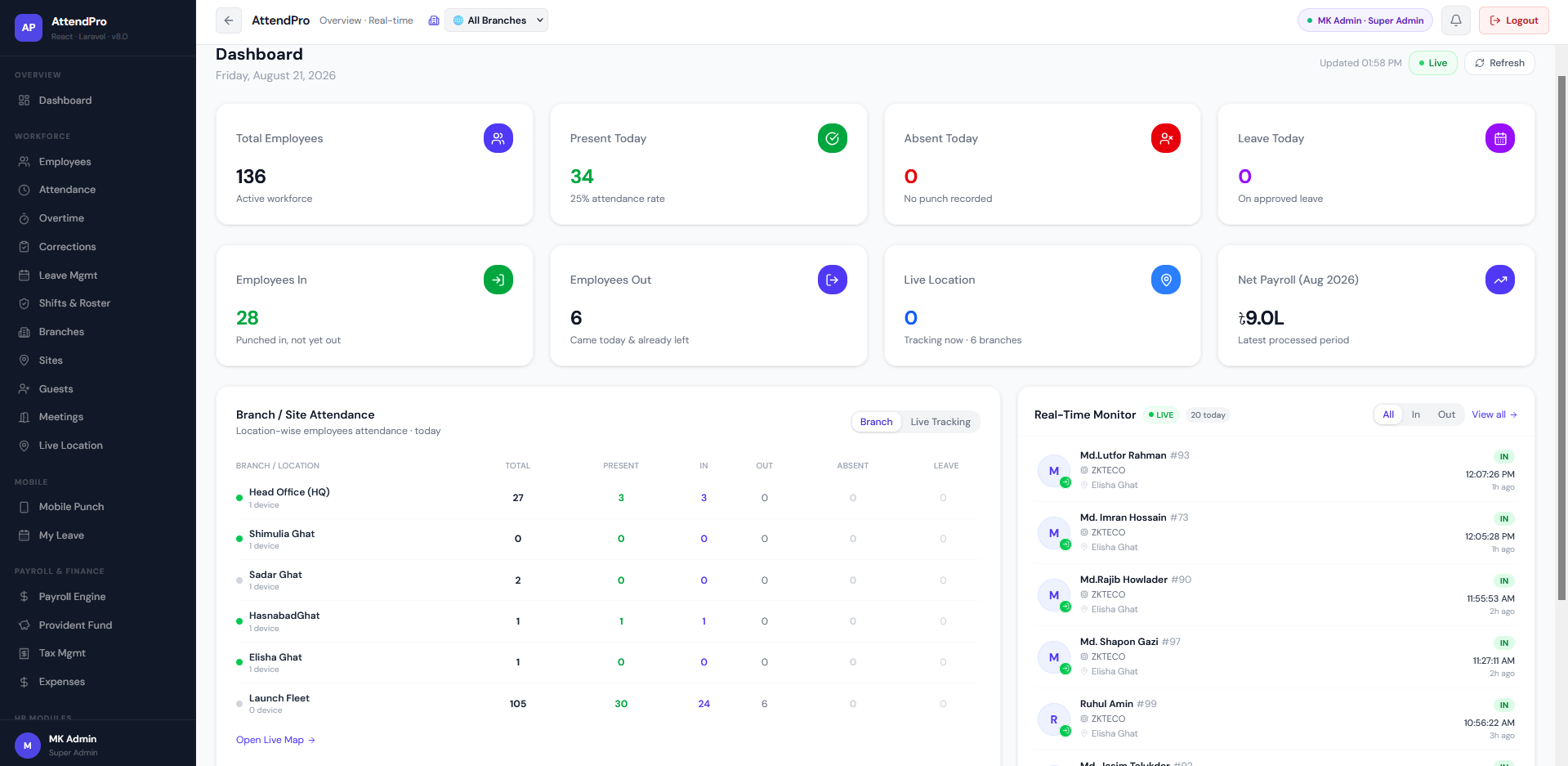Click the Leave Today calendar icon
The image size is (1568, 766).
[1500, 138]
